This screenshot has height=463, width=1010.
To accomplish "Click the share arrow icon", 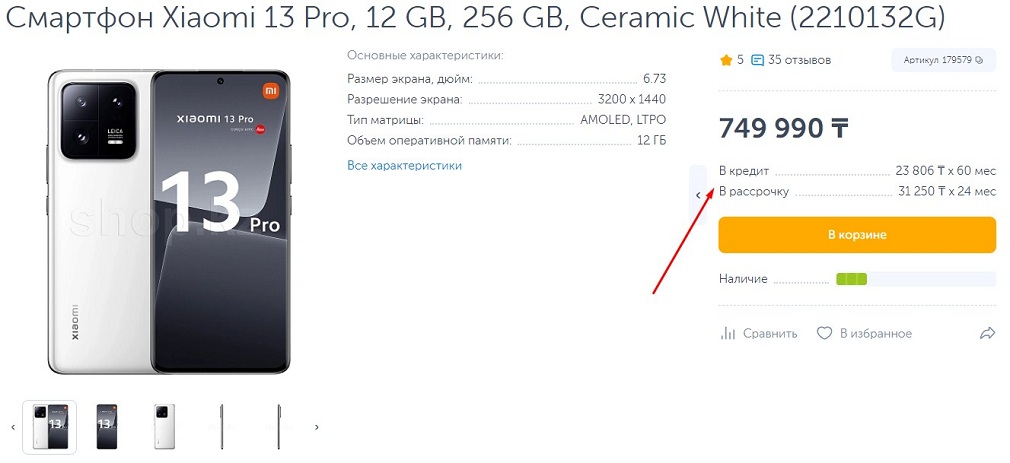I will tap(987, 333).
